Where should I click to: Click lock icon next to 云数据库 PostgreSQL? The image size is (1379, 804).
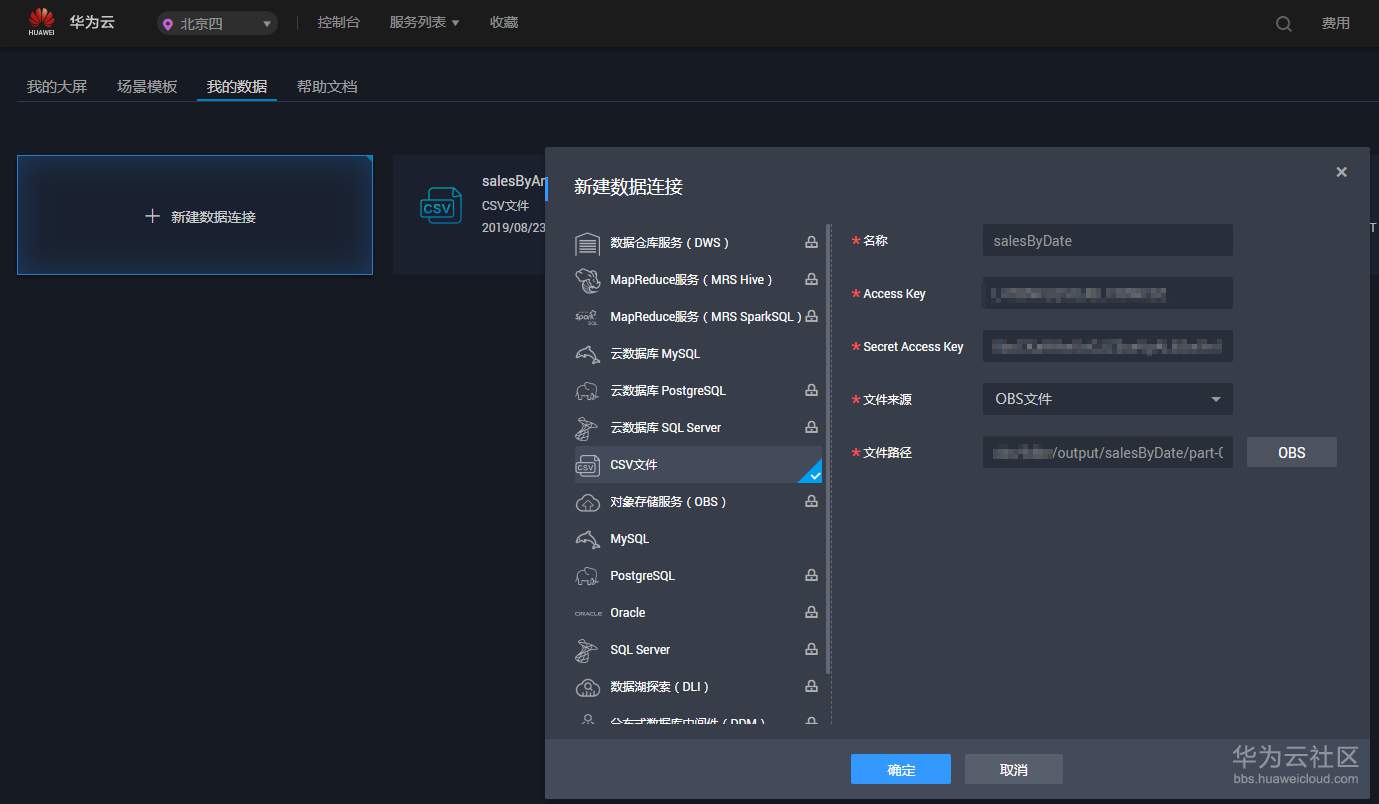(x=812, y=390)
